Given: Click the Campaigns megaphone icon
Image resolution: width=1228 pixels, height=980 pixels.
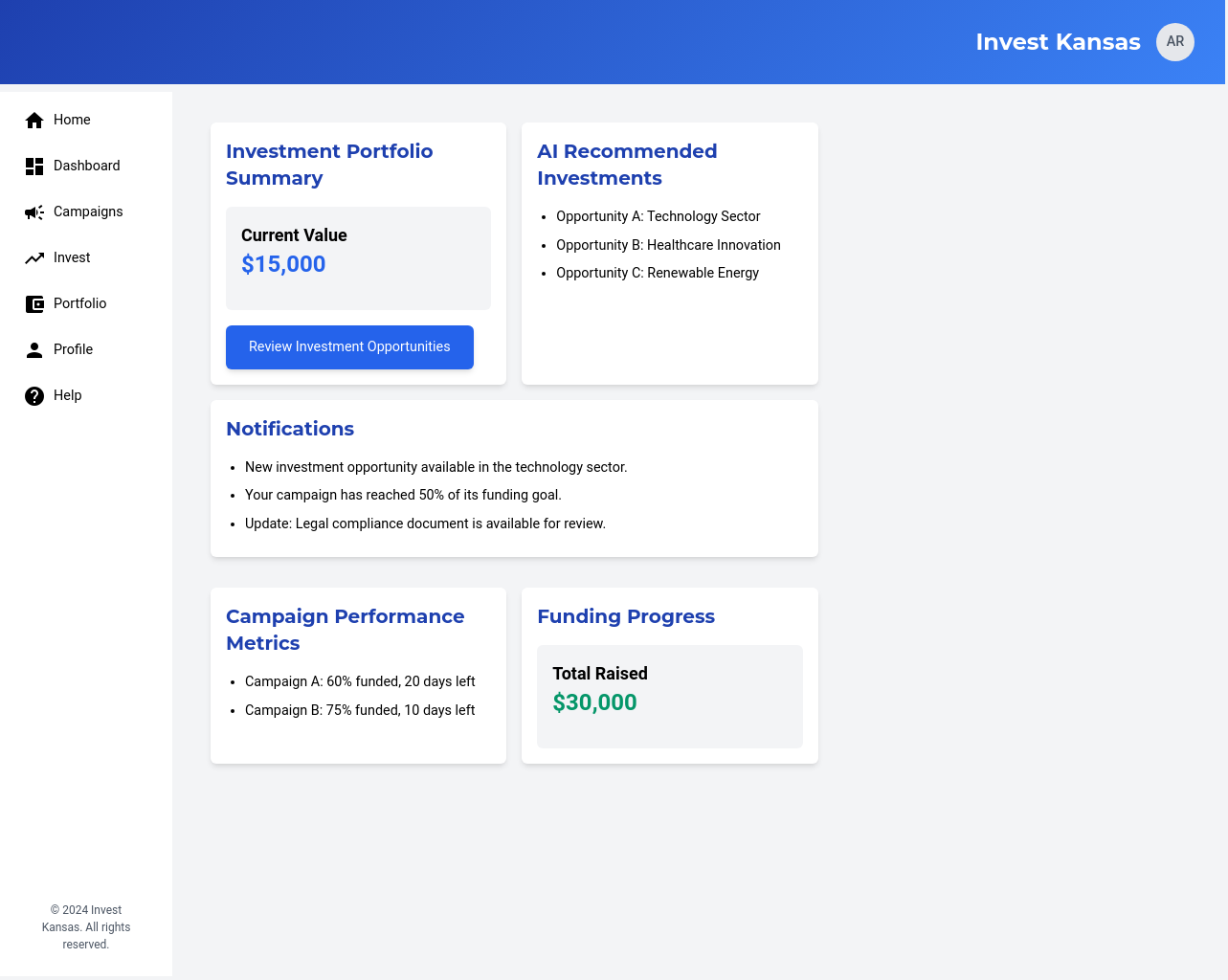Looking at the screenshot, I should tap(34, 212).
